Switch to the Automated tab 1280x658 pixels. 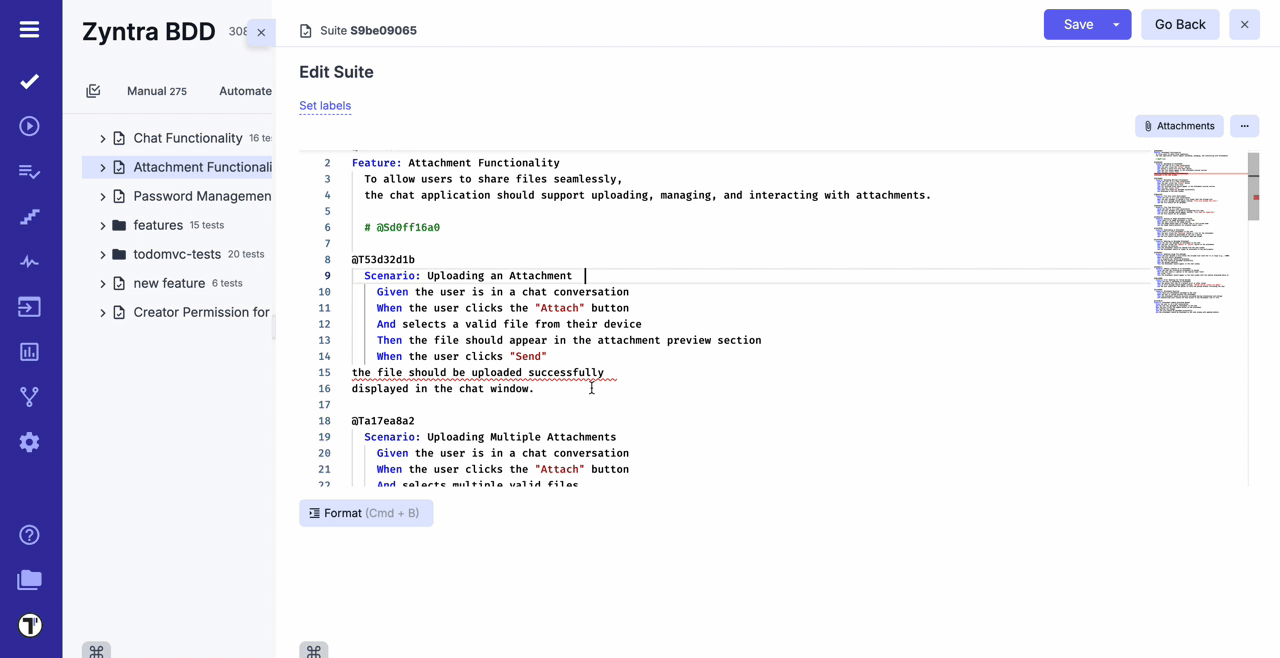[246, 91]
